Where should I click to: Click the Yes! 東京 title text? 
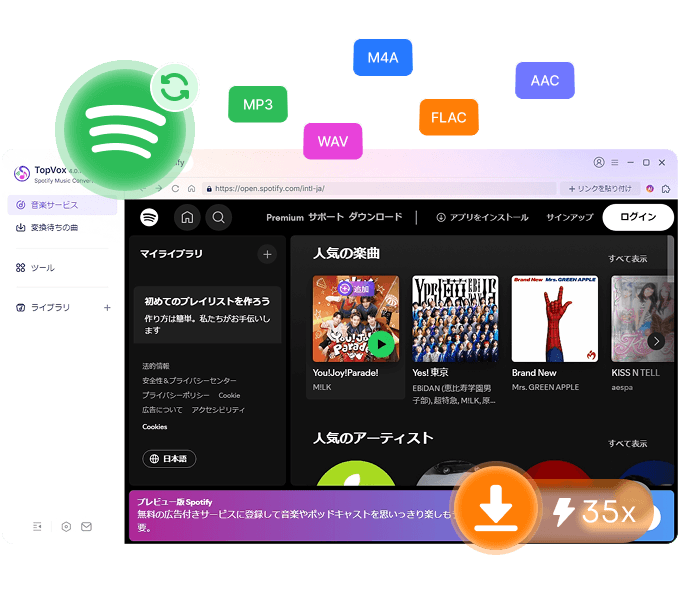pos(430,372)
